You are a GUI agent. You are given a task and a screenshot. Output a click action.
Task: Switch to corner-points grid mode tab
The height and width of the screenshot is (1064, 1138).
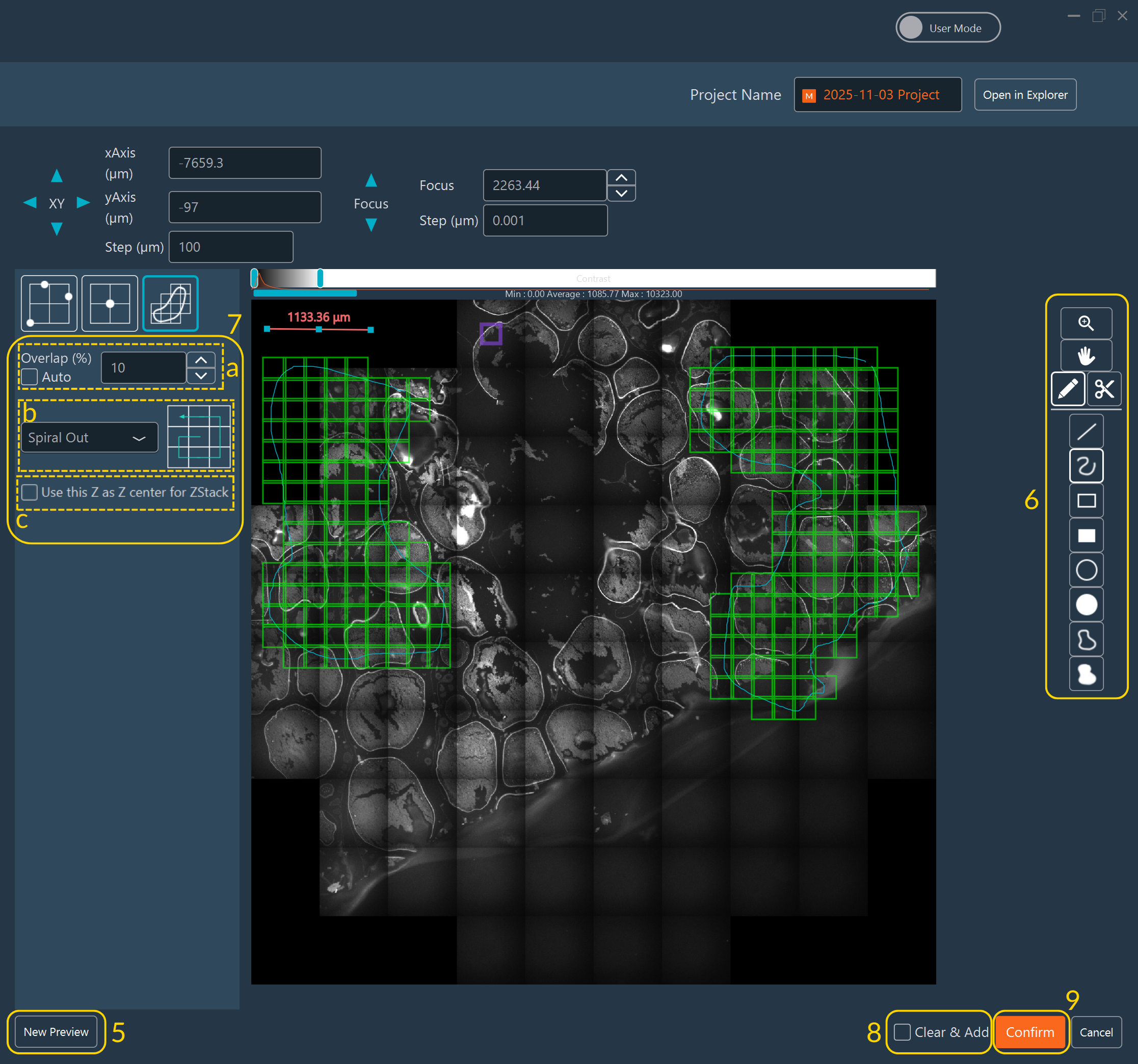point(49,303)
